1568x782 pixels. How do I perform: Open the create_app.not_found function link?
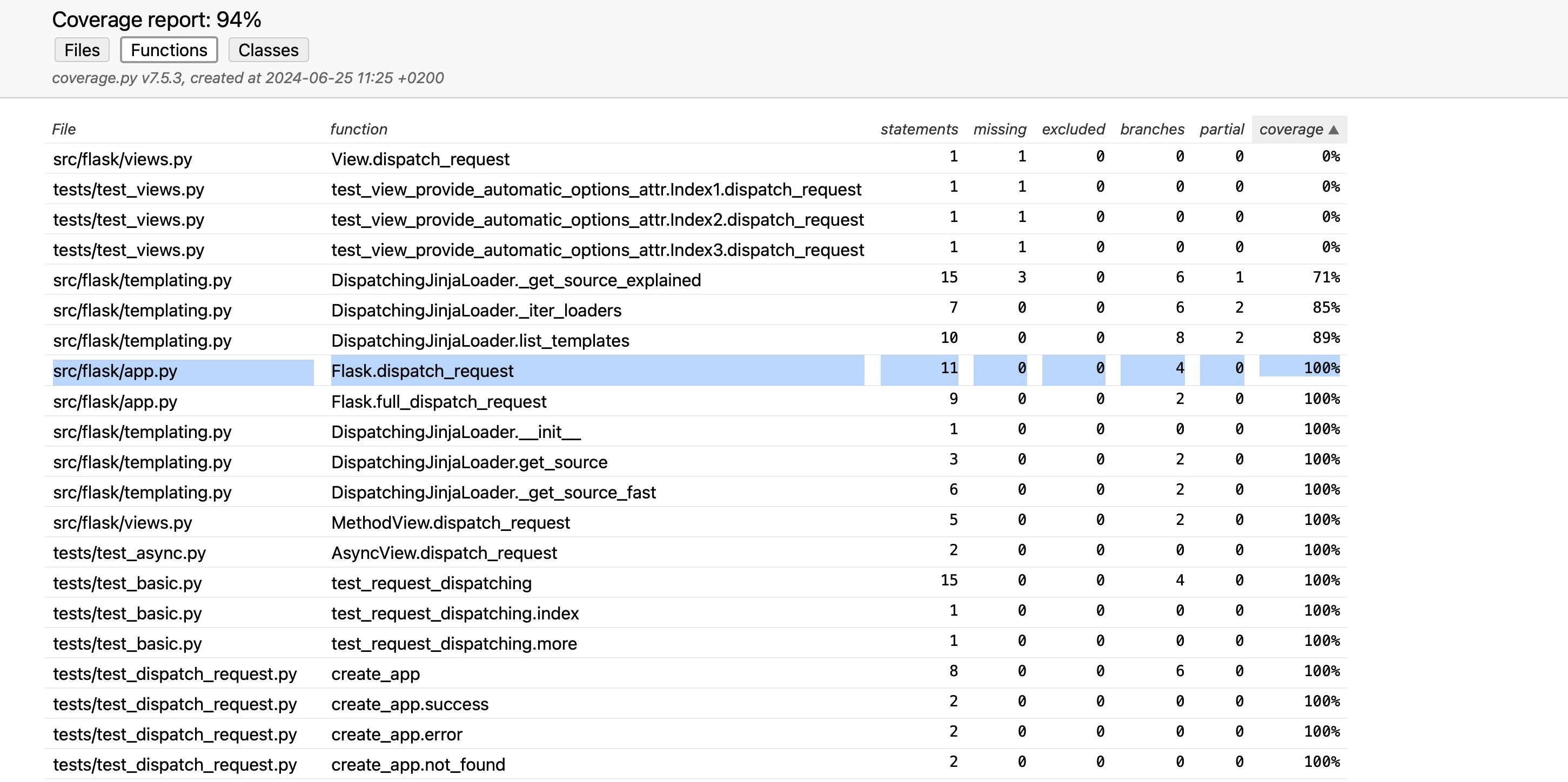(x=418, y=764)
